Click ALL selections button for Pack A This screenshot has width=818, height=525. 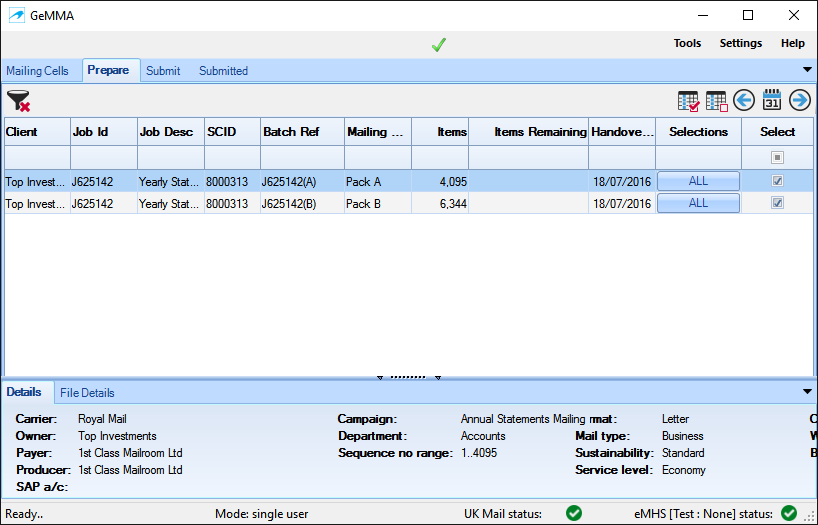click(x=698, y=181)
